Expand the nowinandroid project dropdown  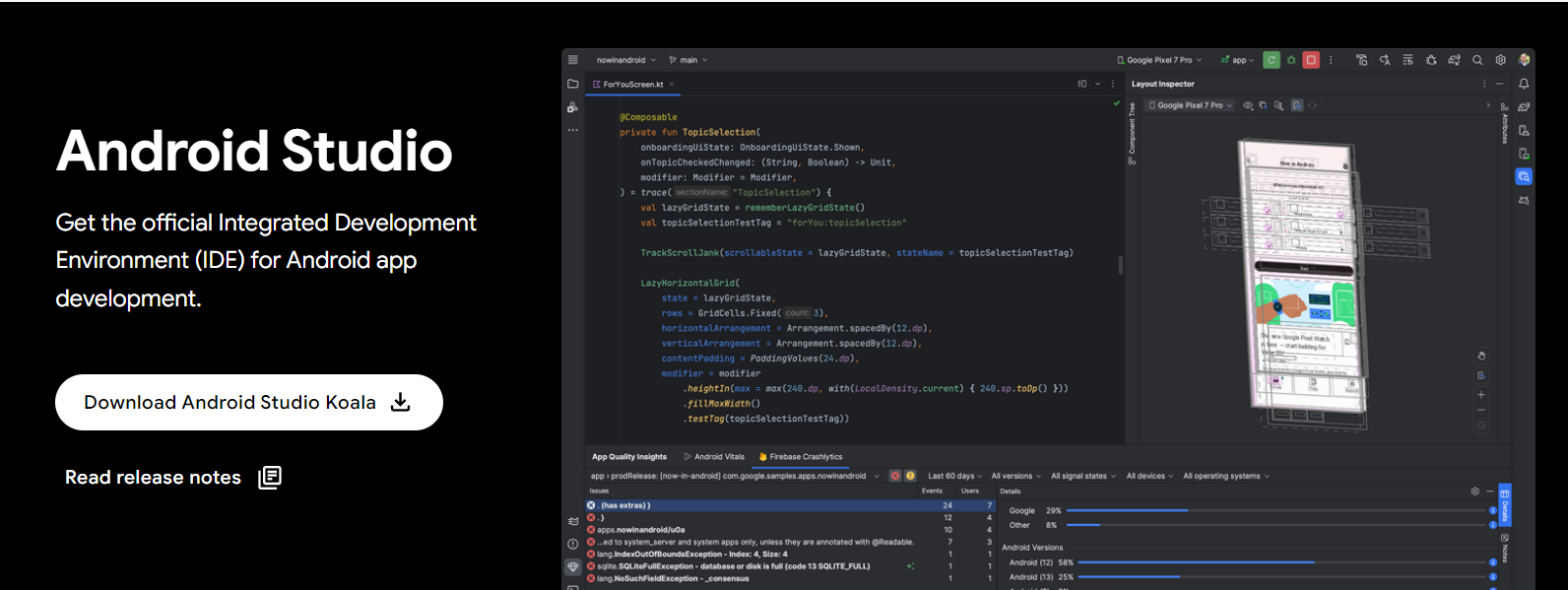[x=626, y=60]
